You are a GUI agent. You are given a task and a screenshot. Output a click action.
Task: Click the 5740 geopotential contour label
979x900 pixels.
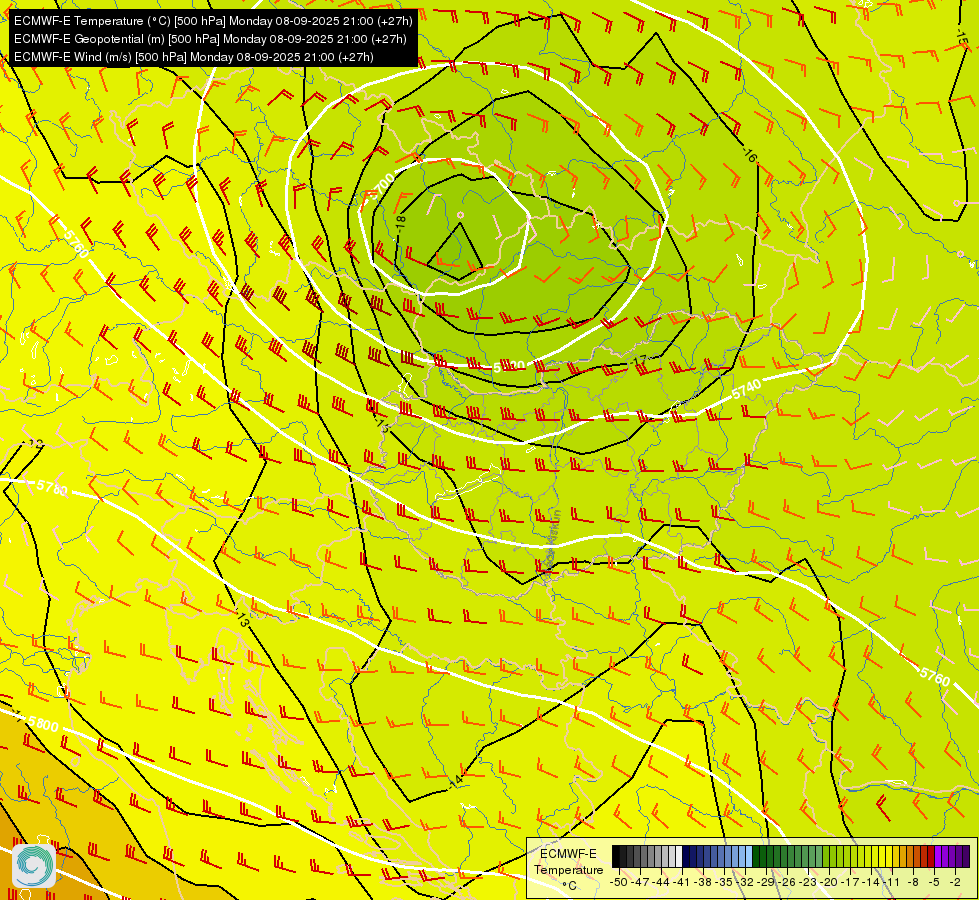(x=746, y=389)
